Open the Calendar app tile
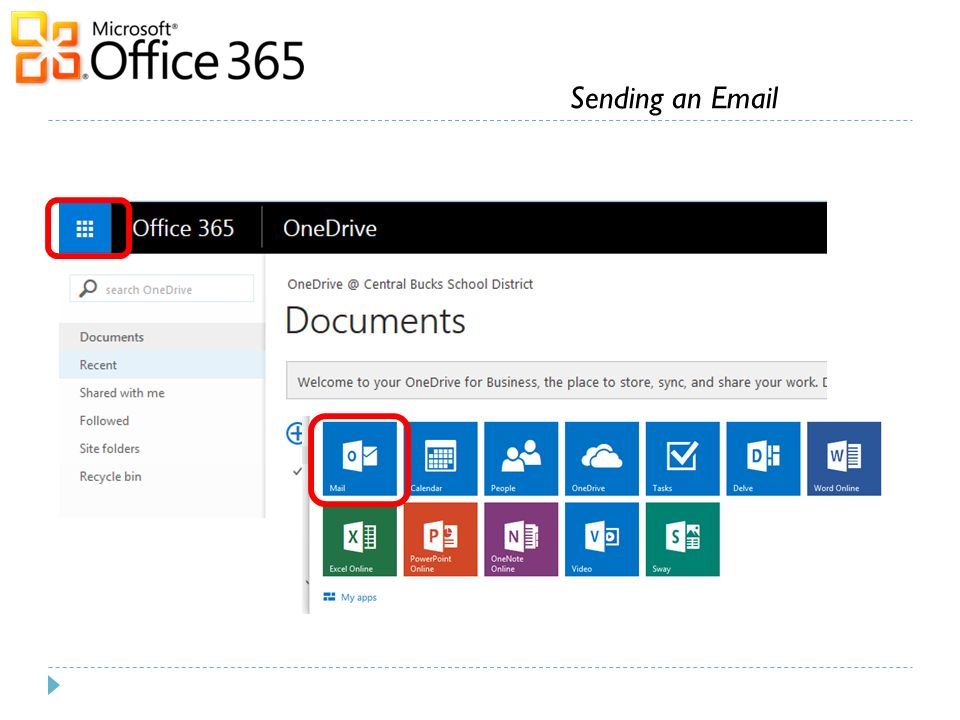 pos(441,459)
